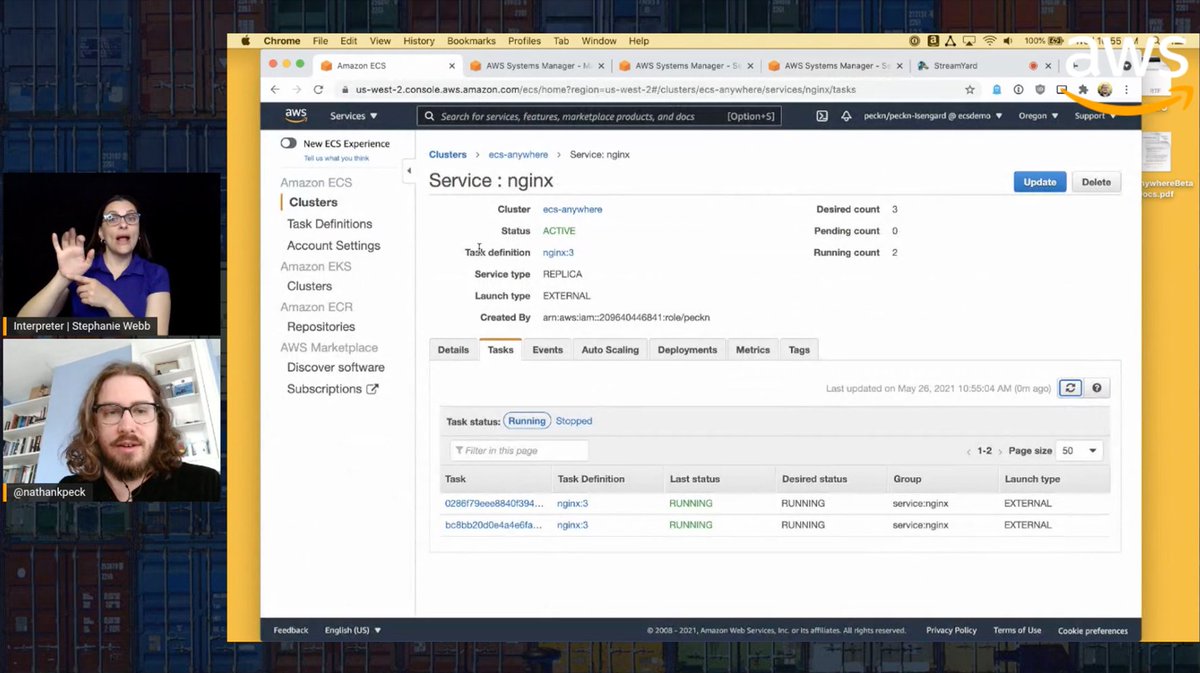Switch to the Events tab
The width and height of the screenshot is (1200, 673).
pyautogui.click(x=547, y=350)
